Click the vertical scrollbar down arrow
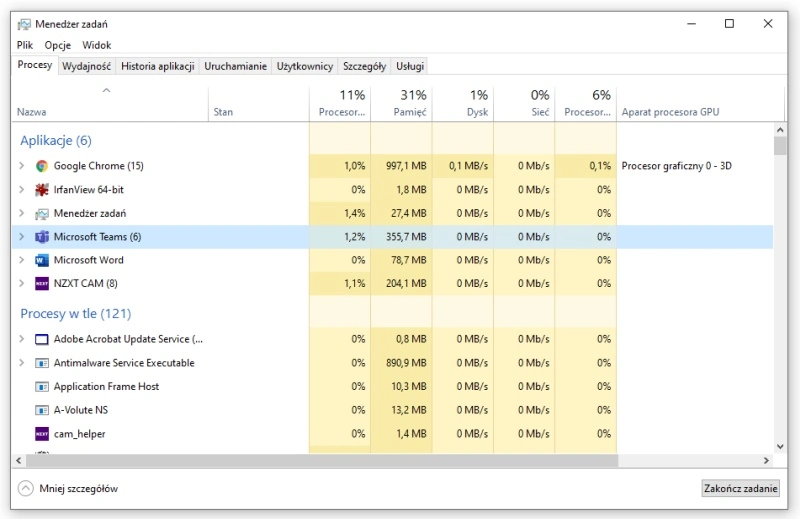Screen dimensions: 800x519 (x=781, y=445)
